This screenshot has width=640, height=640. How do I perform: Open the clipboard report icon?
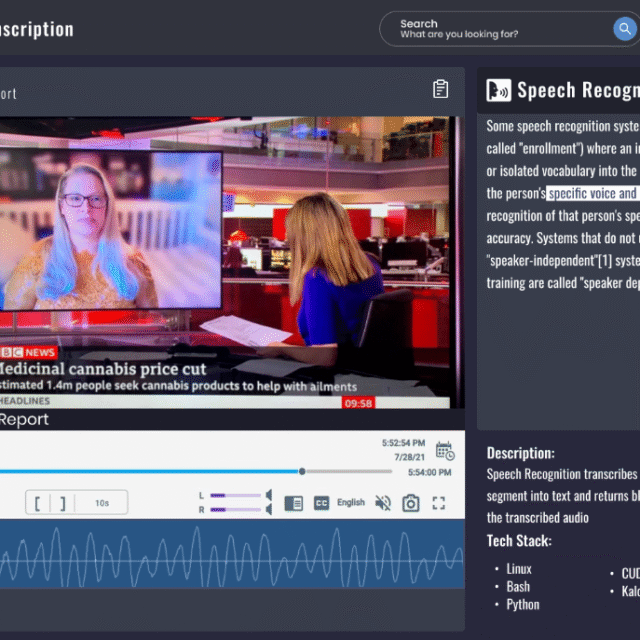pos(440,89)
